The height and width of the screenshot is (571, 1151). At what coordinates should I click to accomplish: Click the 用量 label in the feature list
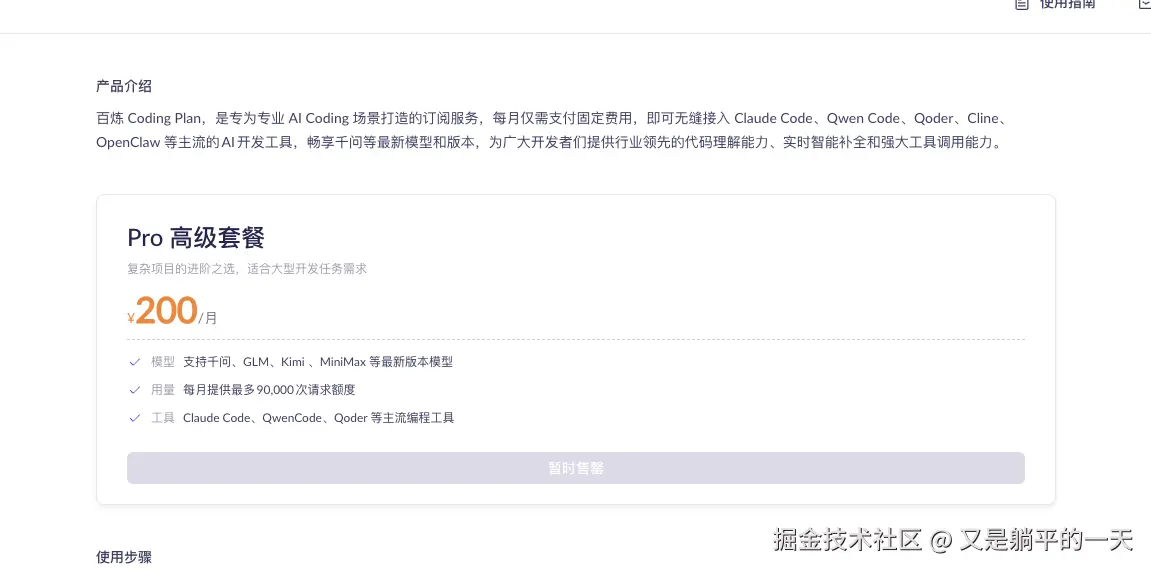click(163, 390)
